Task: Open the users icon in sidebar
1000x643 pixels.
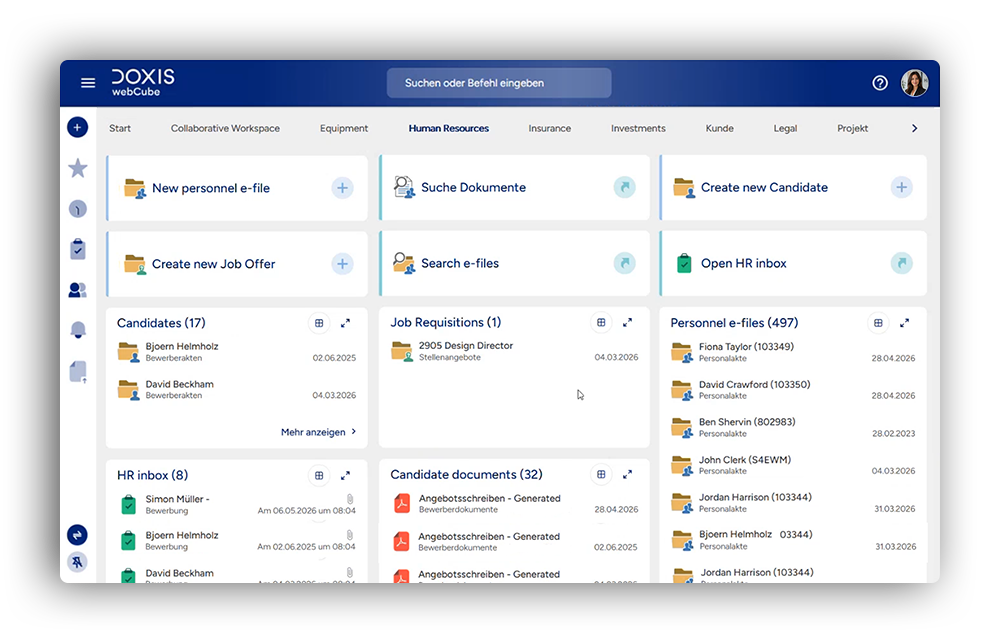Action: (78, 290)
